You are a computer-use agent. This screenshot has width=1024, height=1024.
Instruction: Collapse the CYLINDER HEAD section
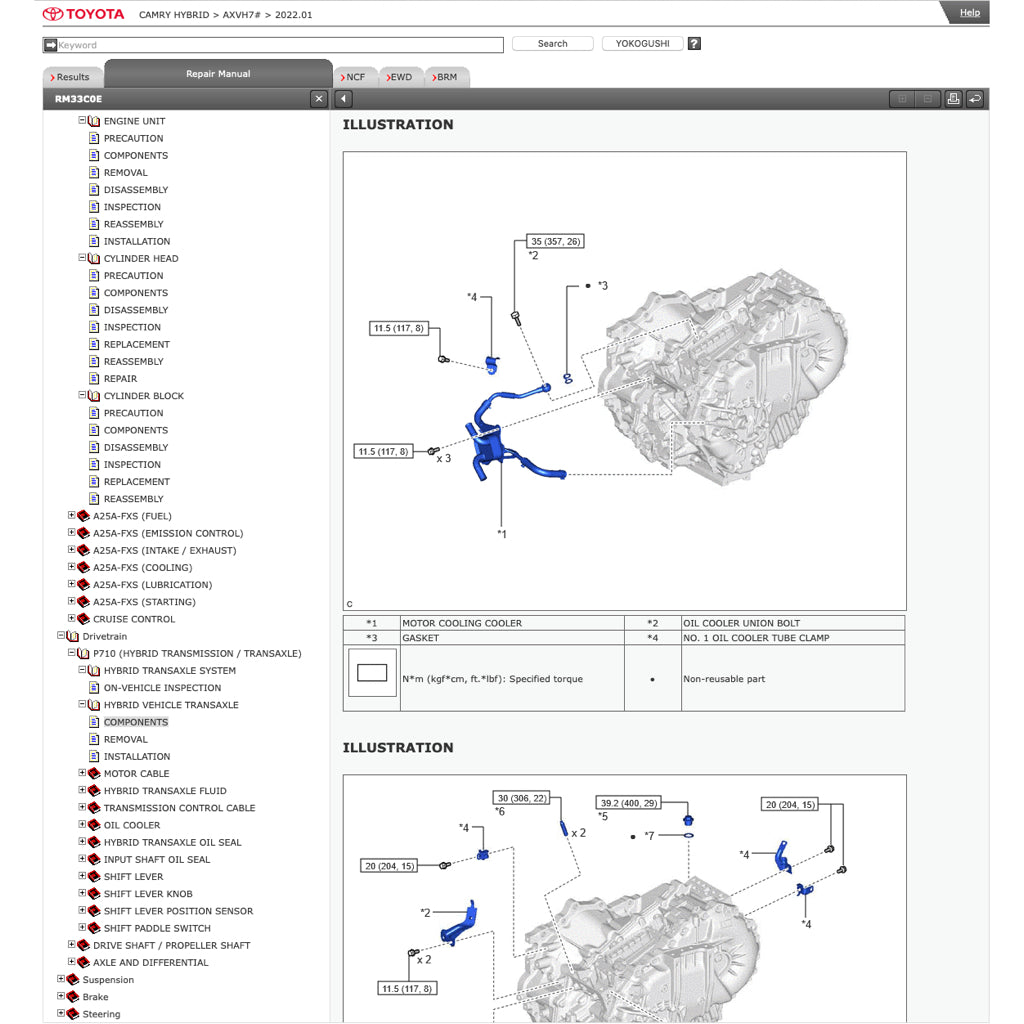(x=83, y=258)
